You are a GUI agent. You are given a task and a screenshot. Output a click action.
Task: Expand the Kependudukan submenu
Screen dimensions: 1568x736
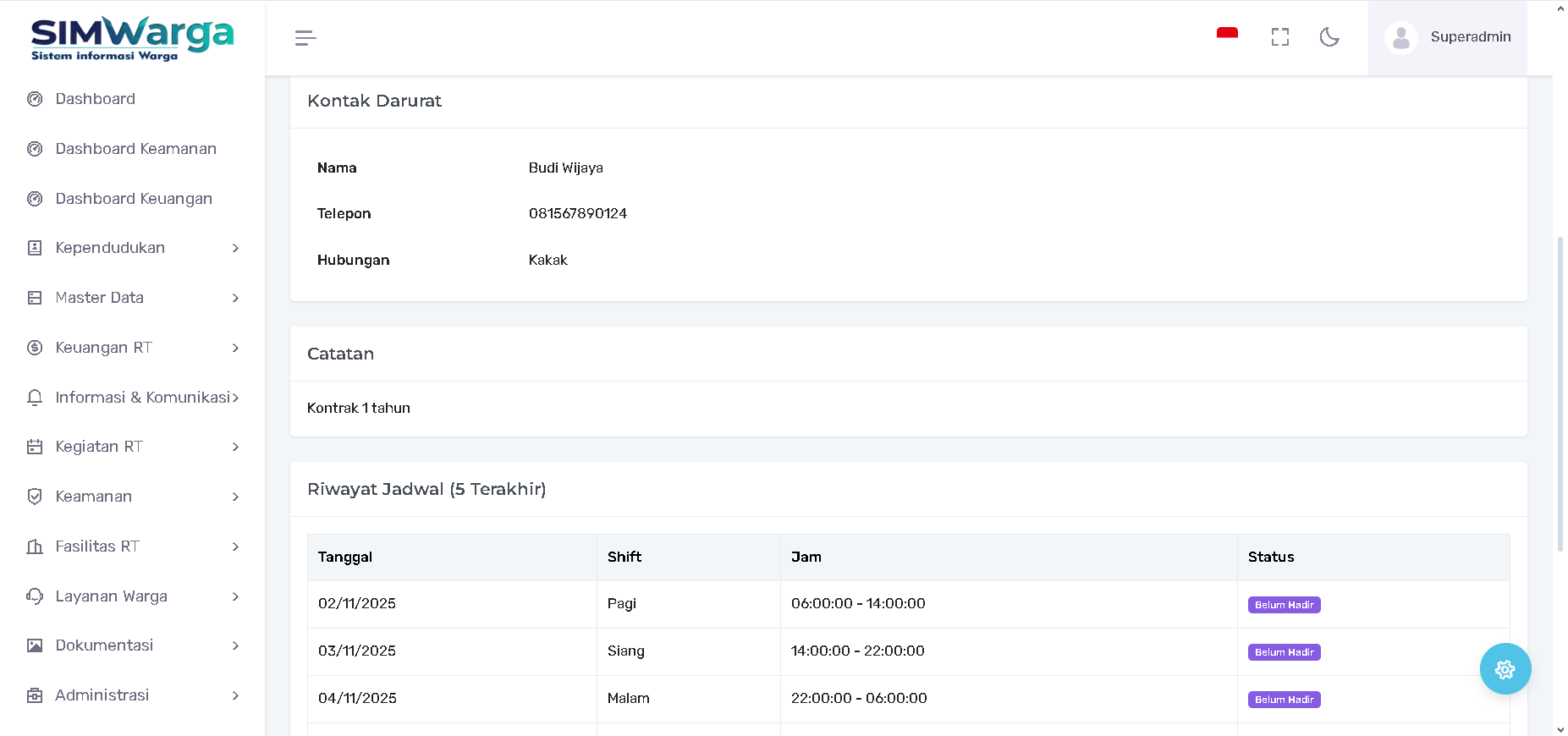pyautogui.click(x=235, y=248)
